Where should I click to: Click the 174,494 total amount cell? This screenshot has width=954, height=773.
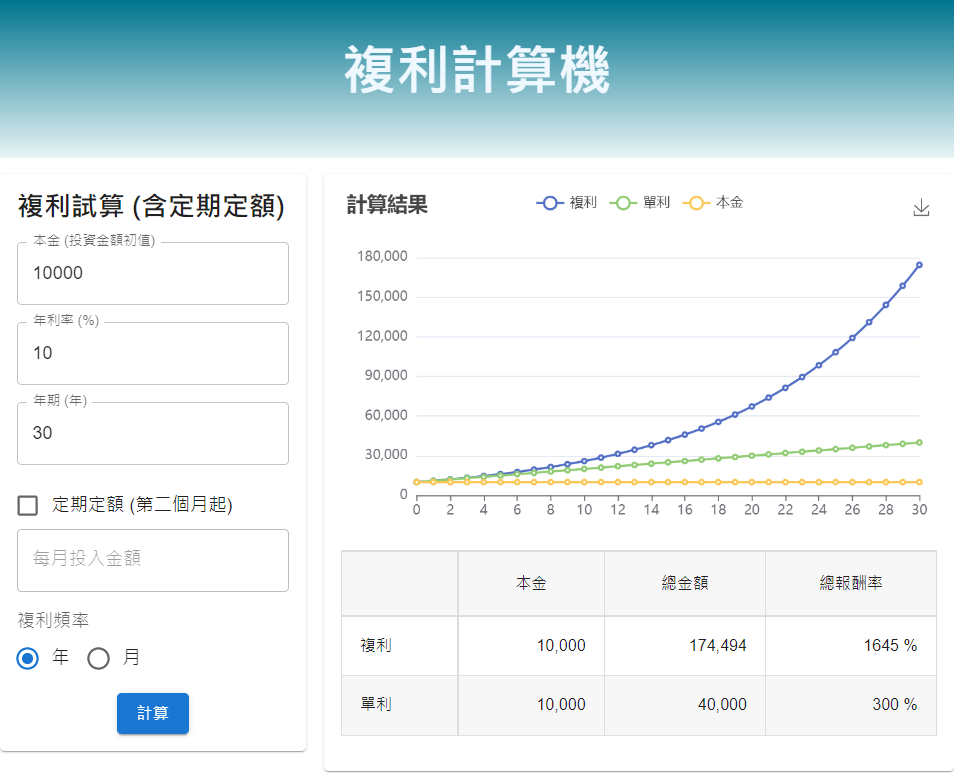point(684,645)
